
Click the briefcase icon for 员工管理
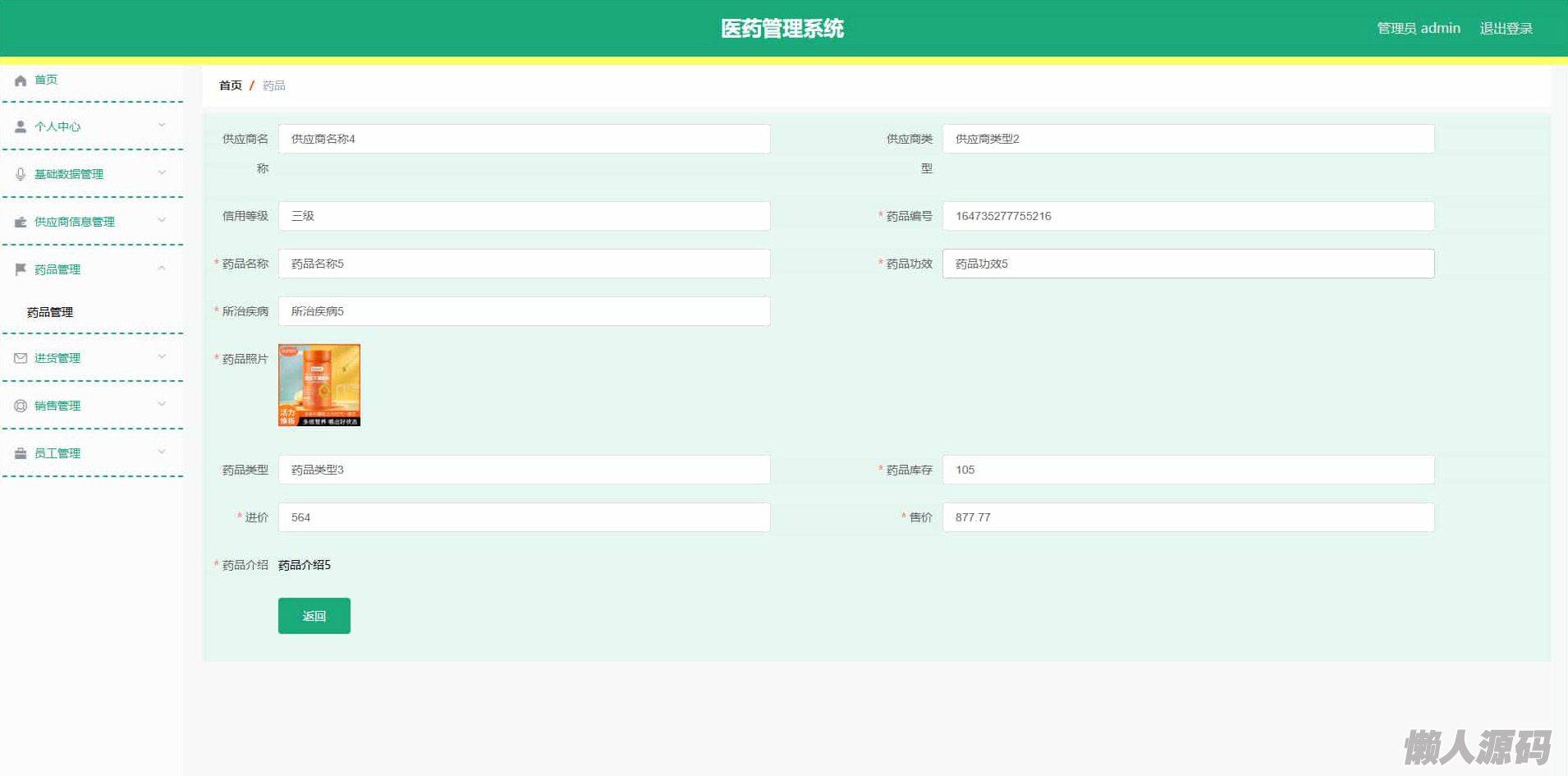[21, 453]
